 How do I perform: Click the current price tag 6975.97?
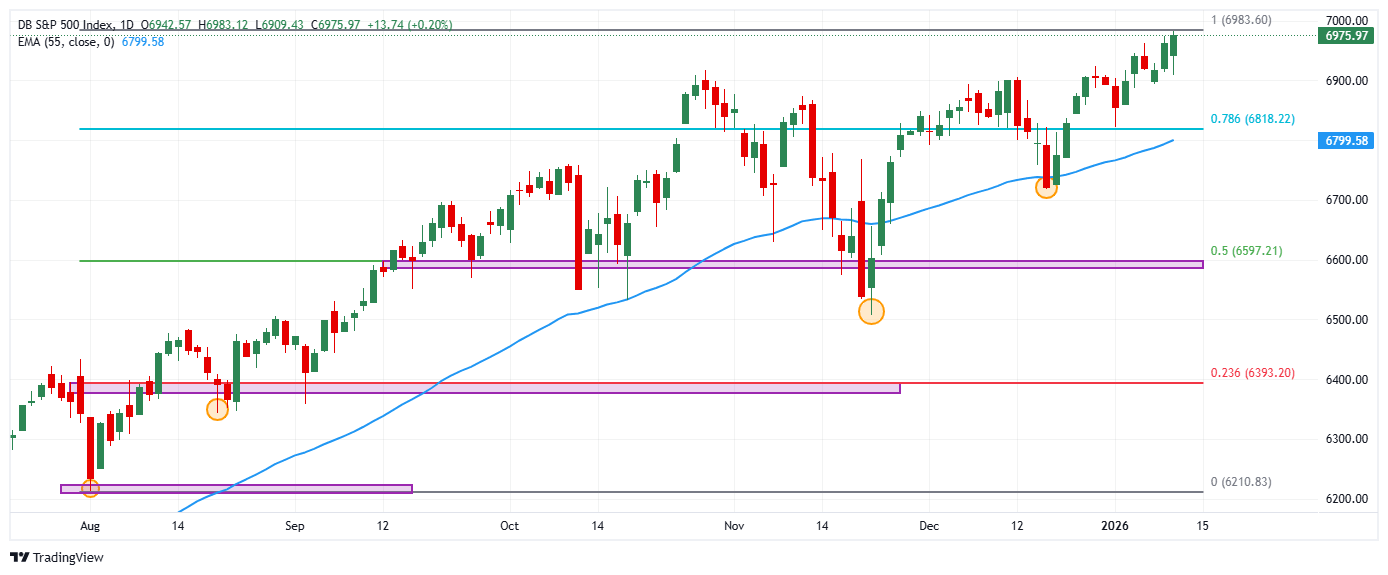point(1344,35)
